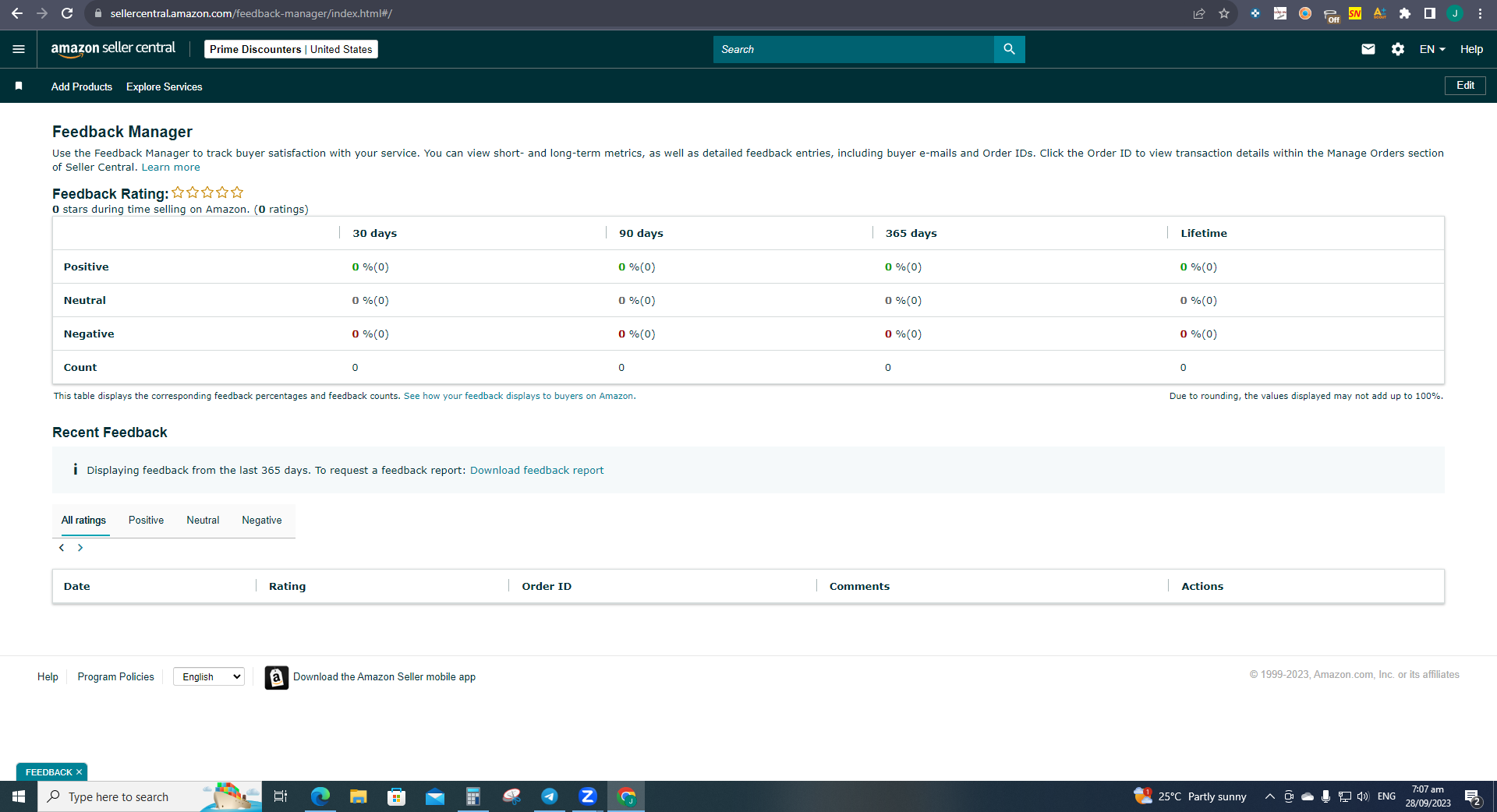Open the notification center icon
The height and width of the screenshot is (812, 1497).
1473,796
